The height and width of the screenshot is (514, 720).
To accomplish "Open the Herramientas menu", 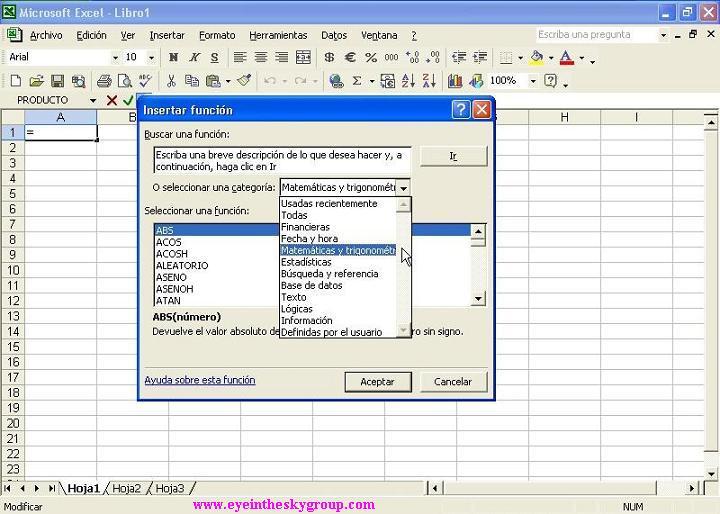I will click(278, 35).
